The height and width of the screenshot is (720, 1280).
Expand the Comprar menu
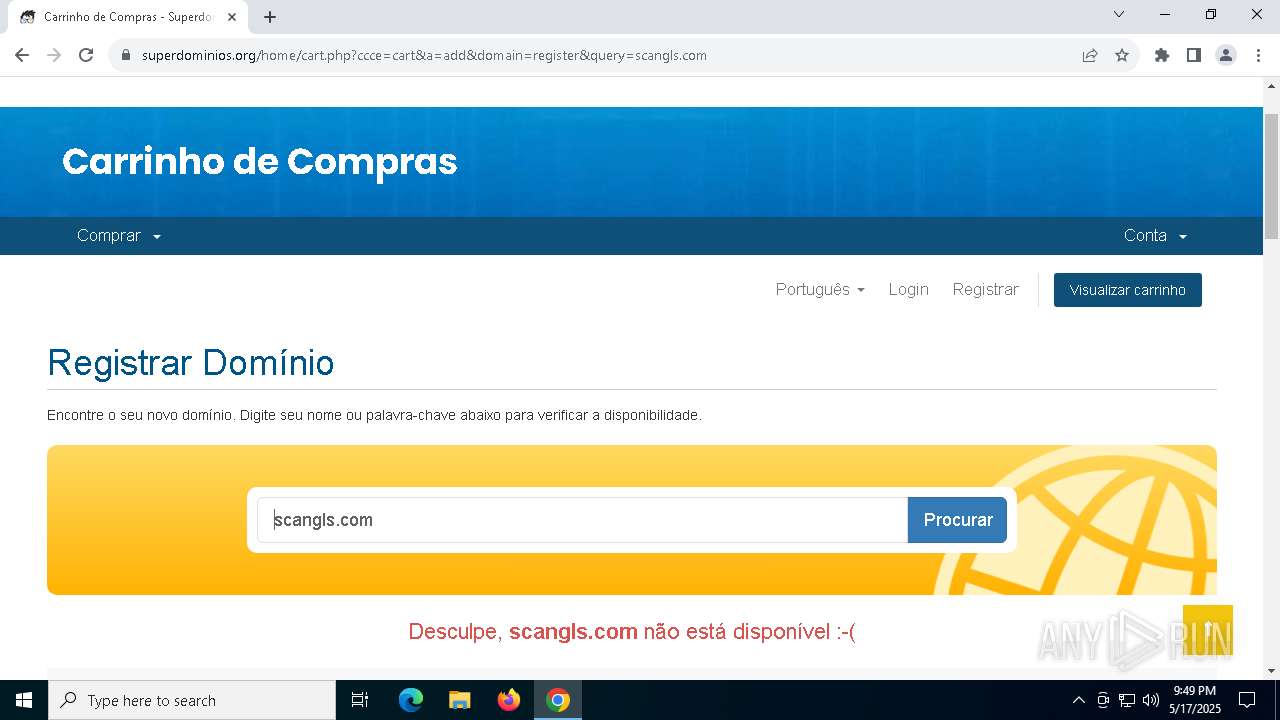118,236
